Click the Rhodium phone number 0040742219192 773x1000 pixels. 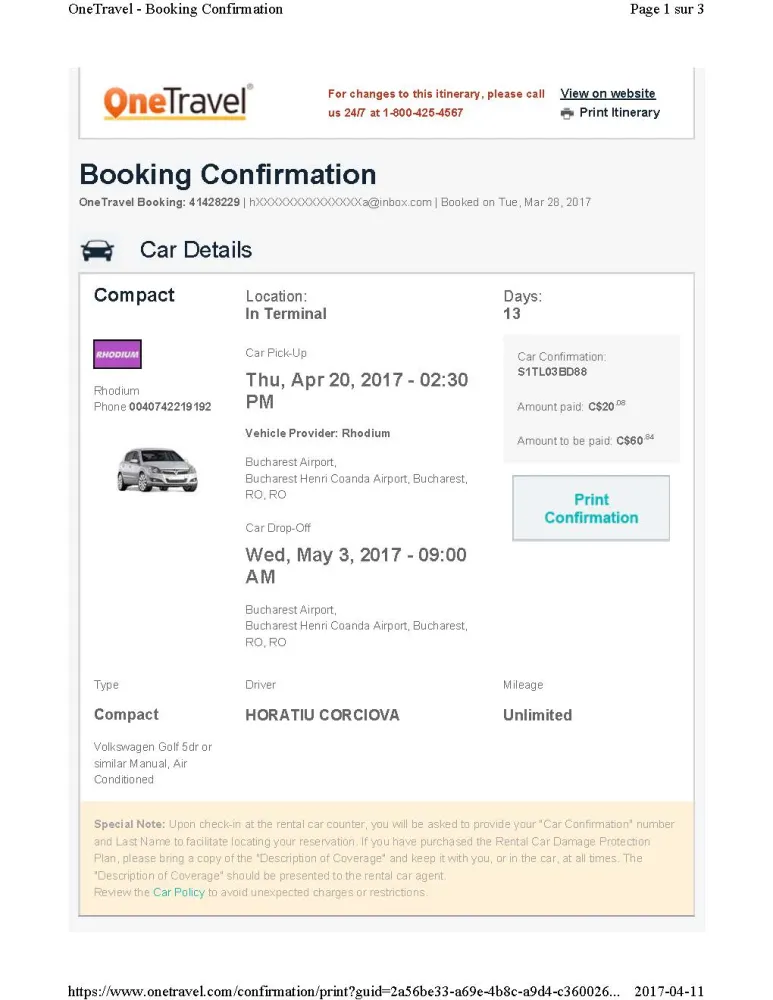coord(170,407)
